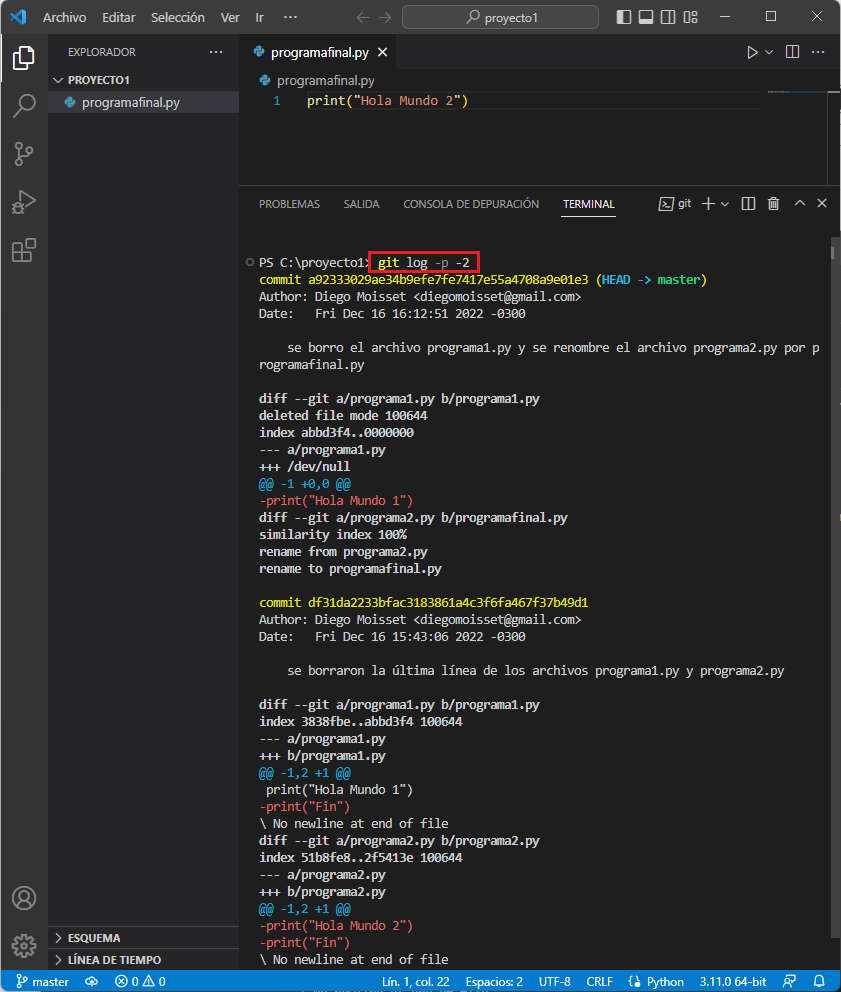Open the Ir menu

[259, 17]
